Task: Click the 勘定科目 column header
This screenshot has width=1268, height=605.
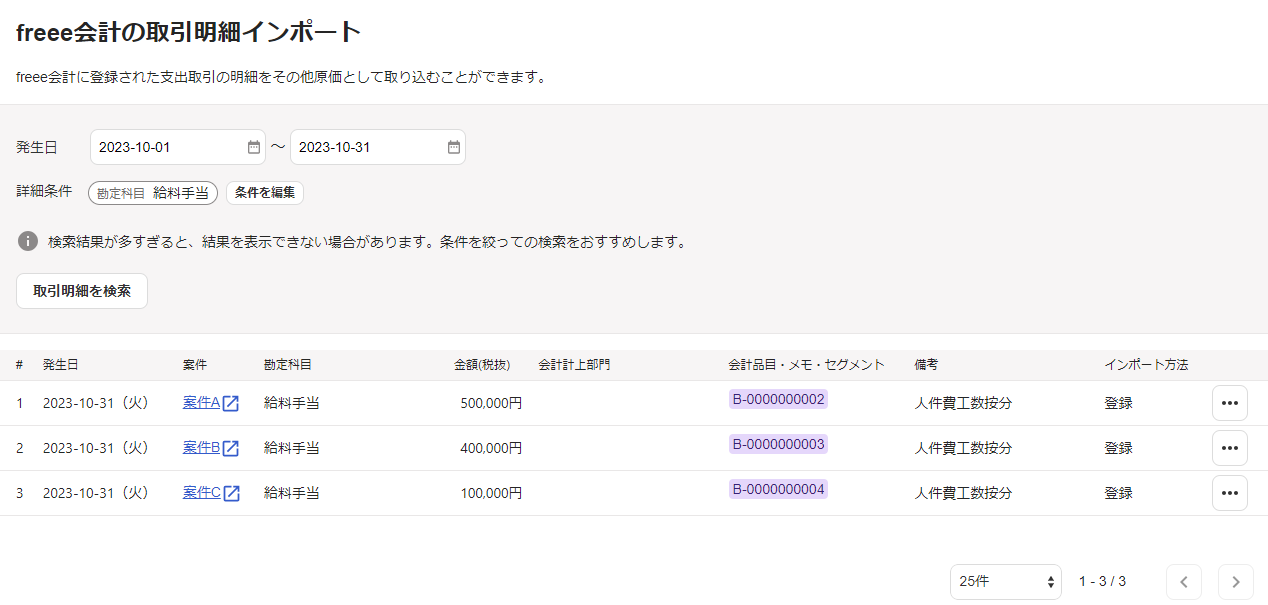Action: coord(288,365)
